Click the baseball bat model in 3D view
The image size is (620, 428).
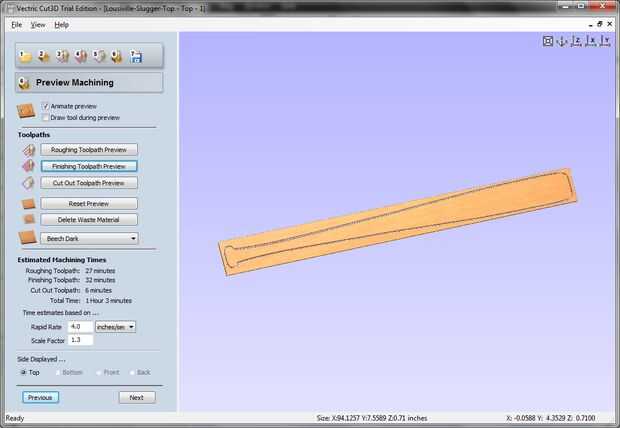(397, 222)
